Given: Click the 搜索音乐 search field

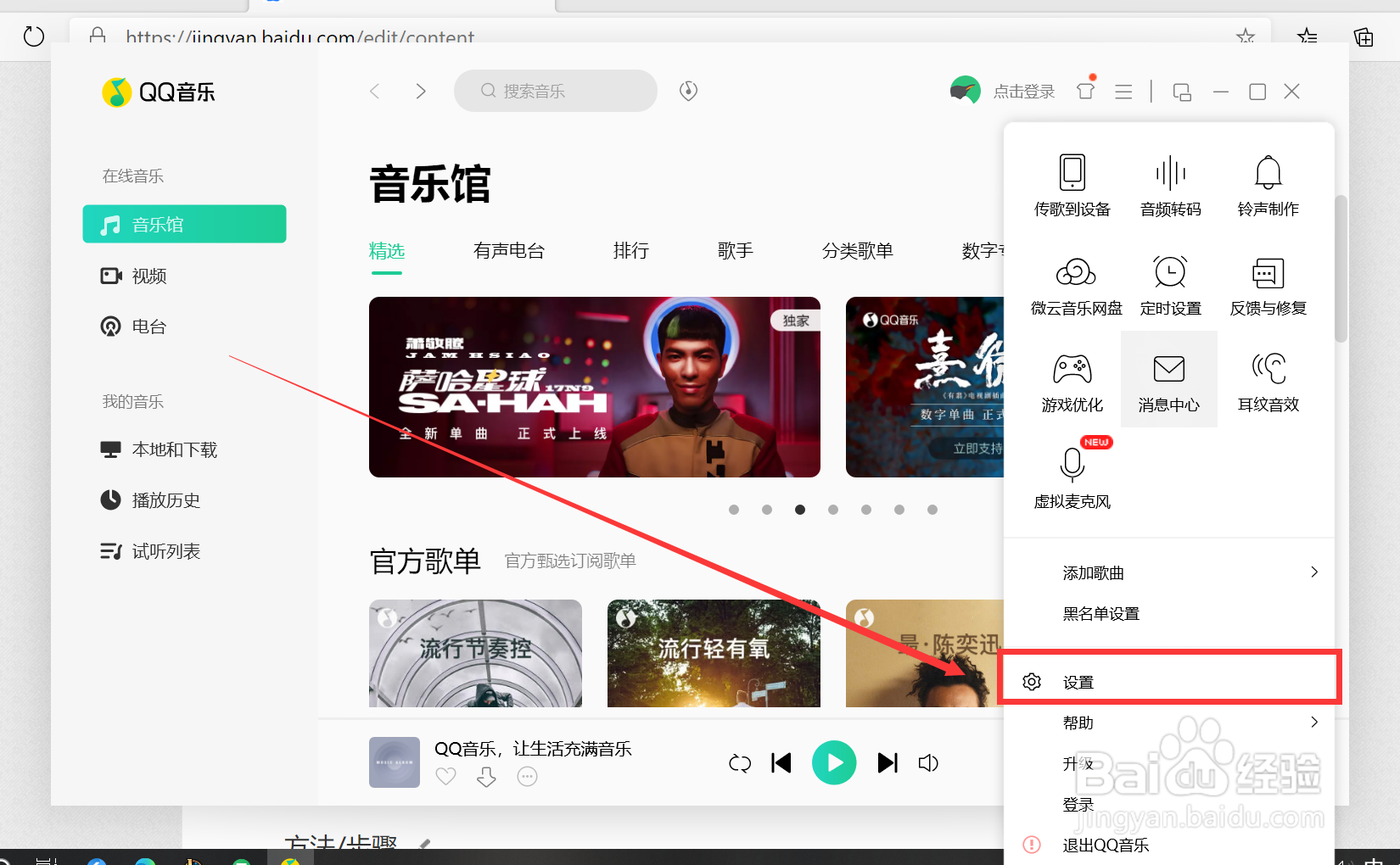Looking at the screenshot, I should (556, 91).
